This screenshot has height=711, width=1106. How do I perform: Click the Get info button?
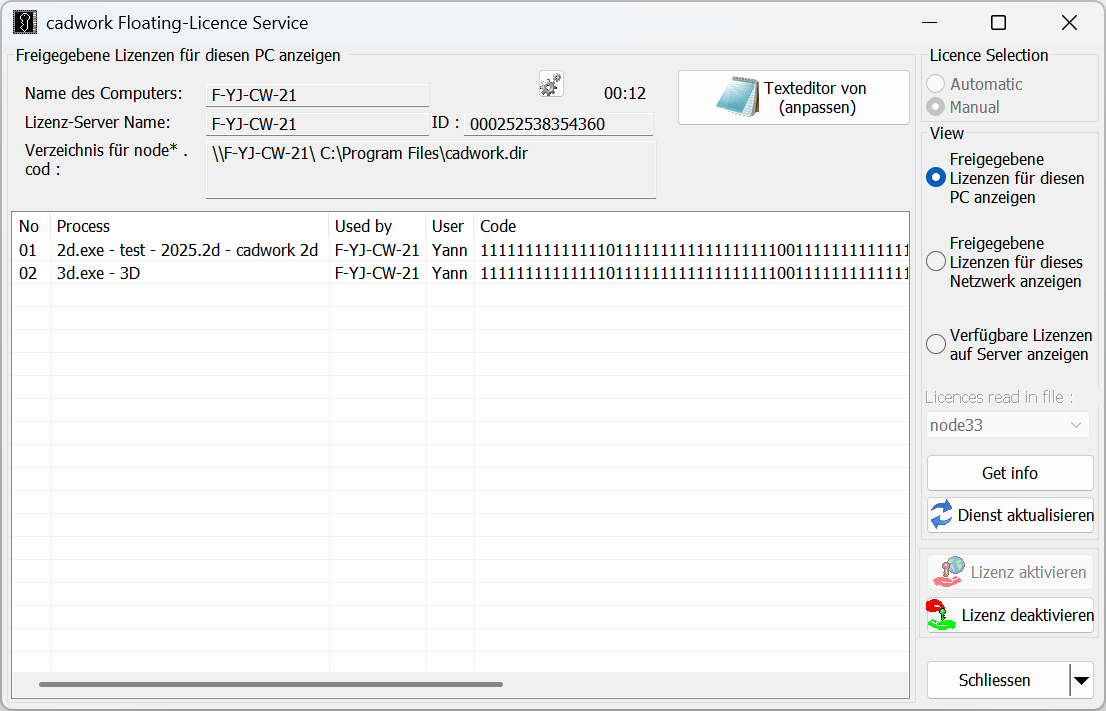click(x=1009, y=472)
